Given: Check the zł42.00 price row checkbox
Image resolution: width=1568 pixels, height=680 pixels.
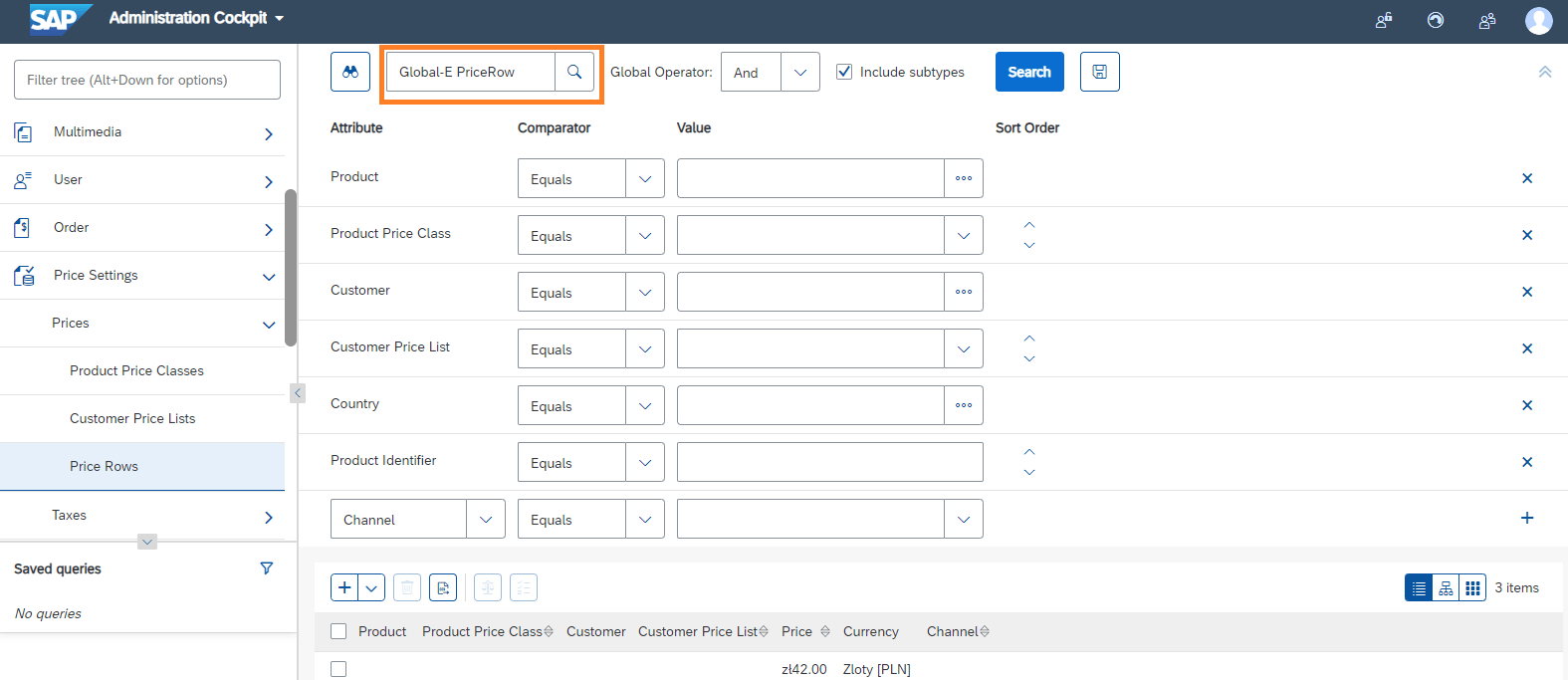Looking at the screenshot, I should (x=338, y=669).
